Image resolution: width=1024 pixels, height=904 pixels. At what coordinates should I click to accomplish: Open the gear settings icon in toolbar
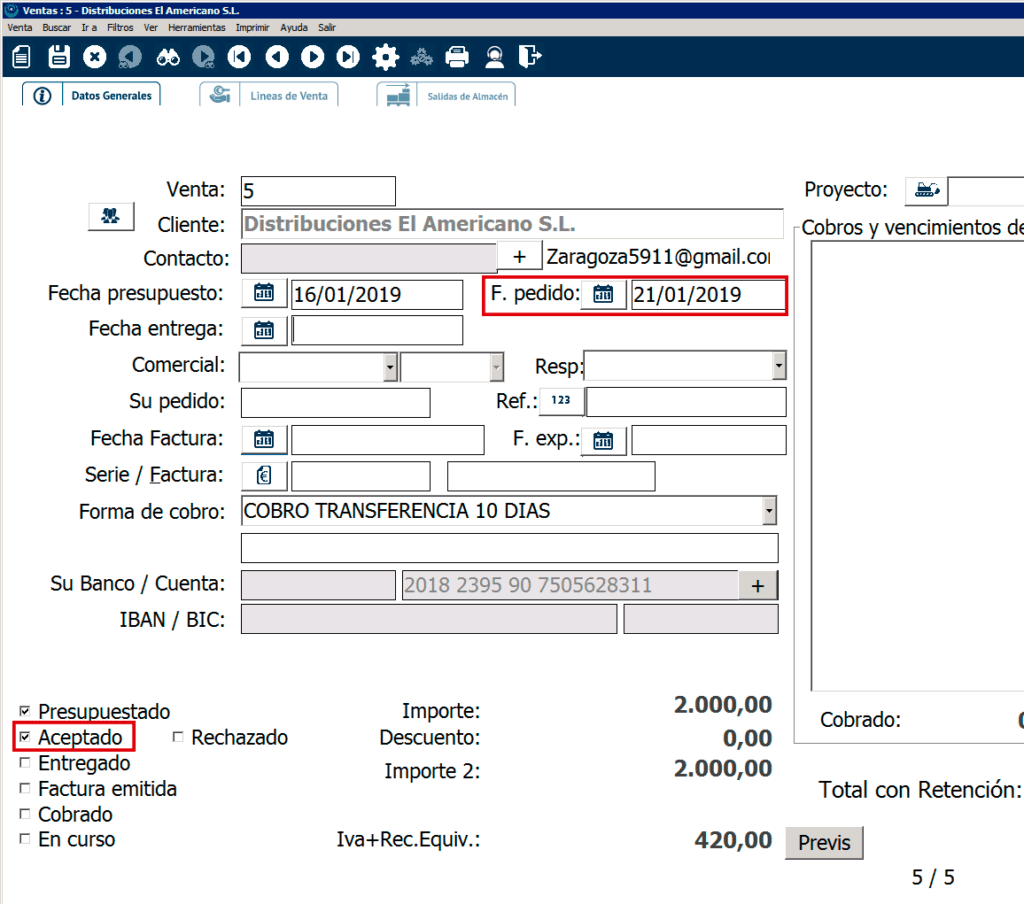[385, 57]
